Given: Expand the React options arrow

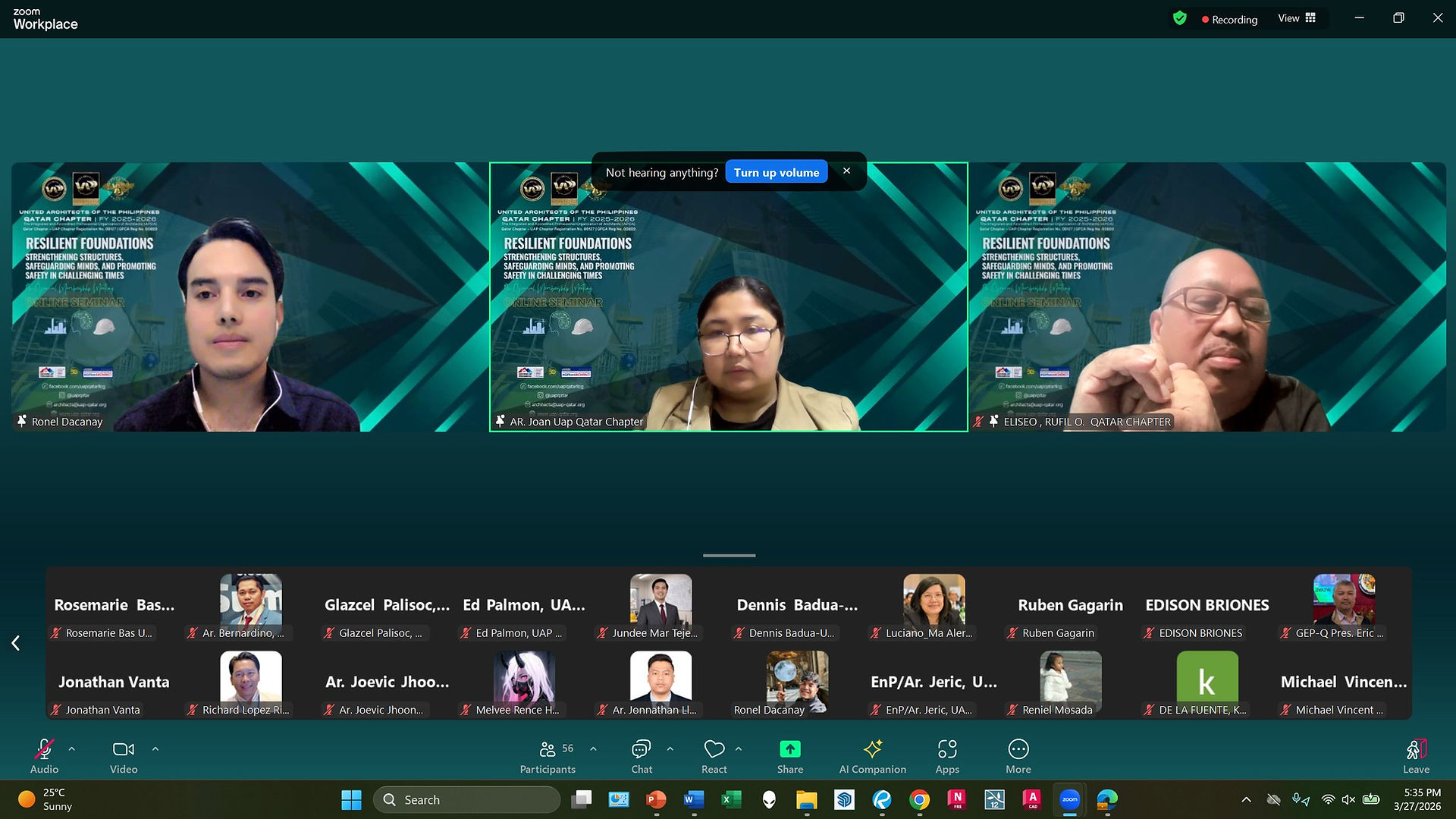Looking at the screenshot, I should (738, 749).
